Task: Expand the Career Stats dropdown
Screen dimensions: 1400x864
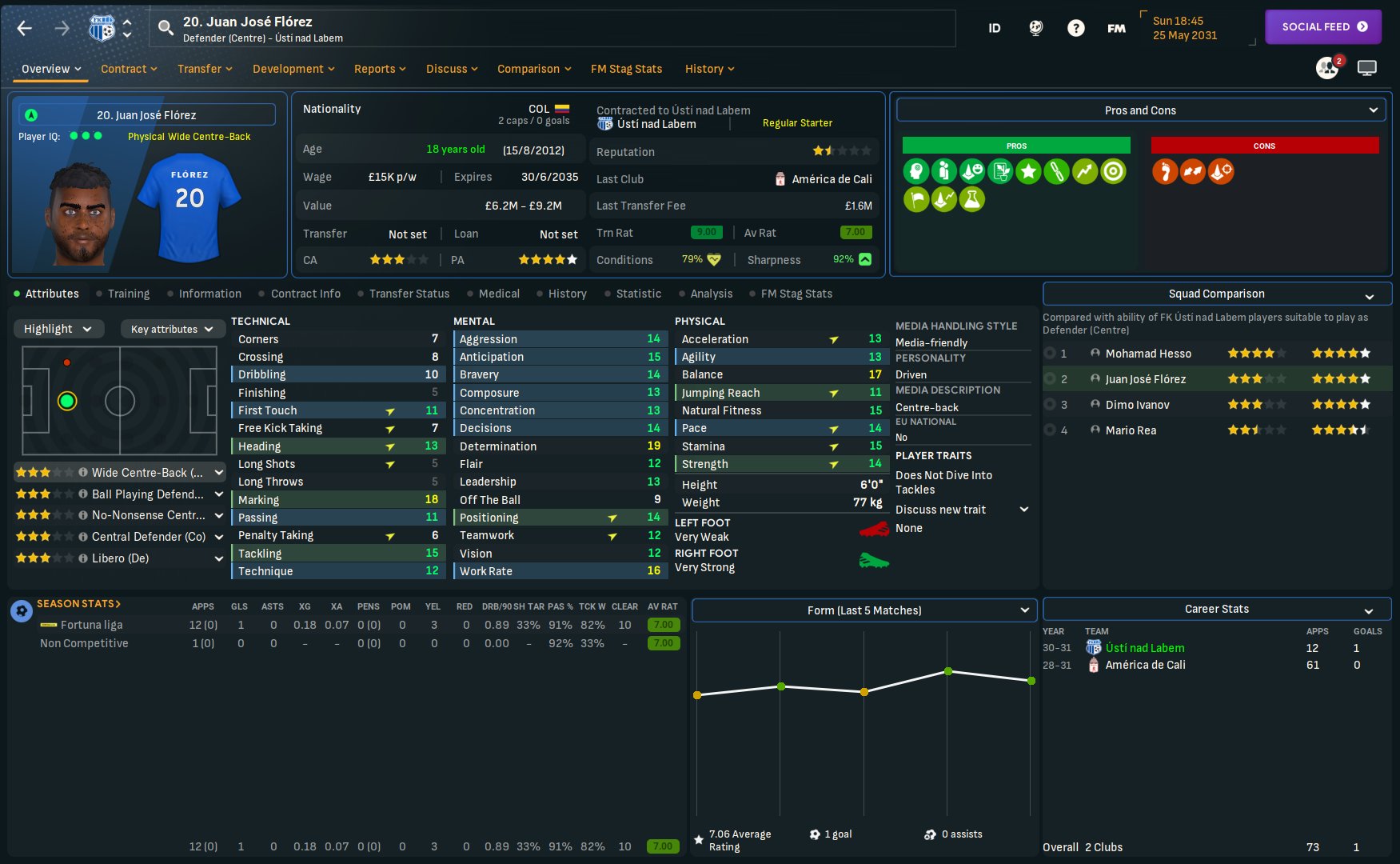Action: tap(1217, 609)
